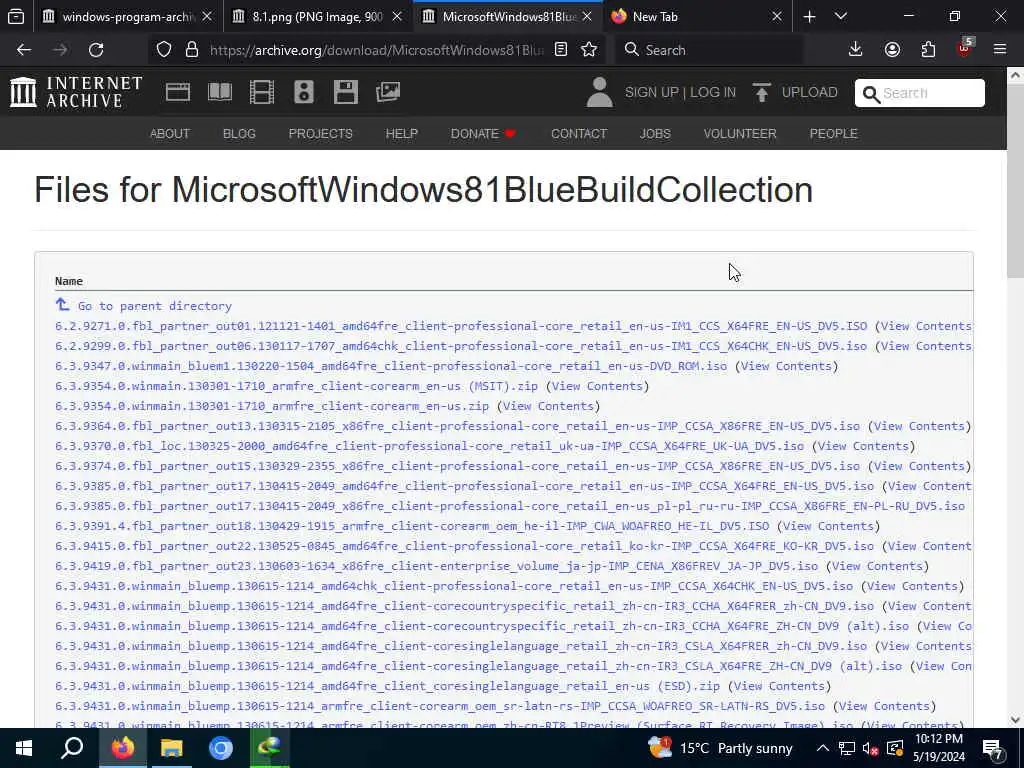Open the weather widget 15°C Partly sunny
1024x768 pixels.
[x=720, y=748]
